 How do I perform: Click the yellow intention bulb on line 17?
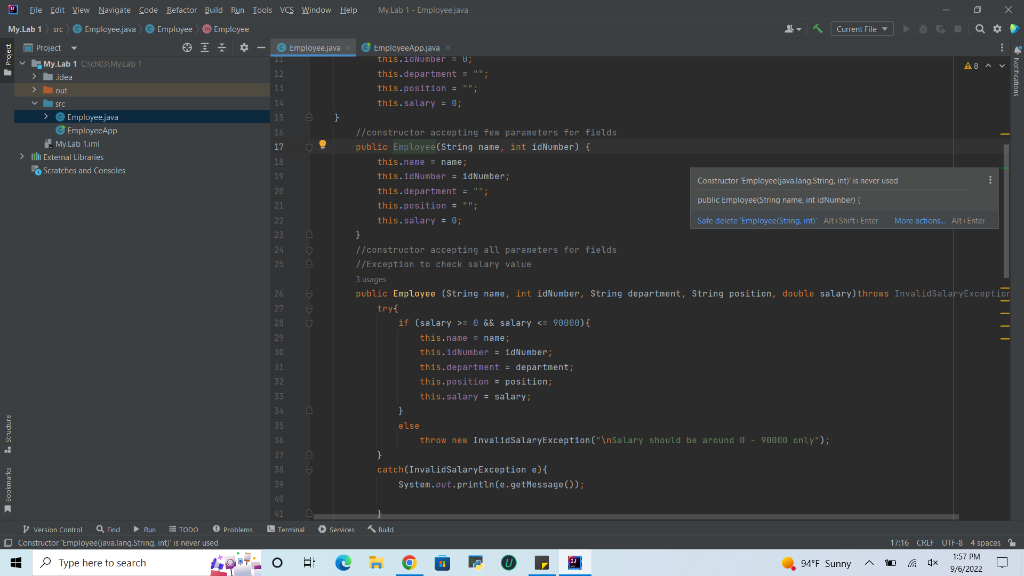tap(321, 146)
